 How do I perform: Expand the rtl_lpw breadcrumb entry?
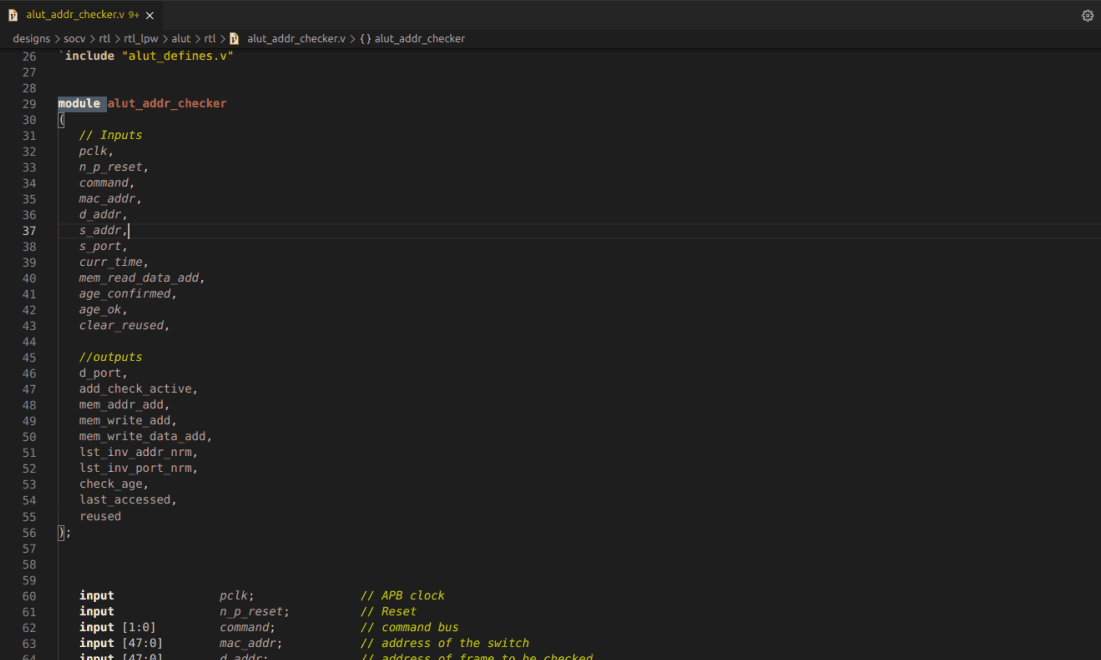[141, 38]
